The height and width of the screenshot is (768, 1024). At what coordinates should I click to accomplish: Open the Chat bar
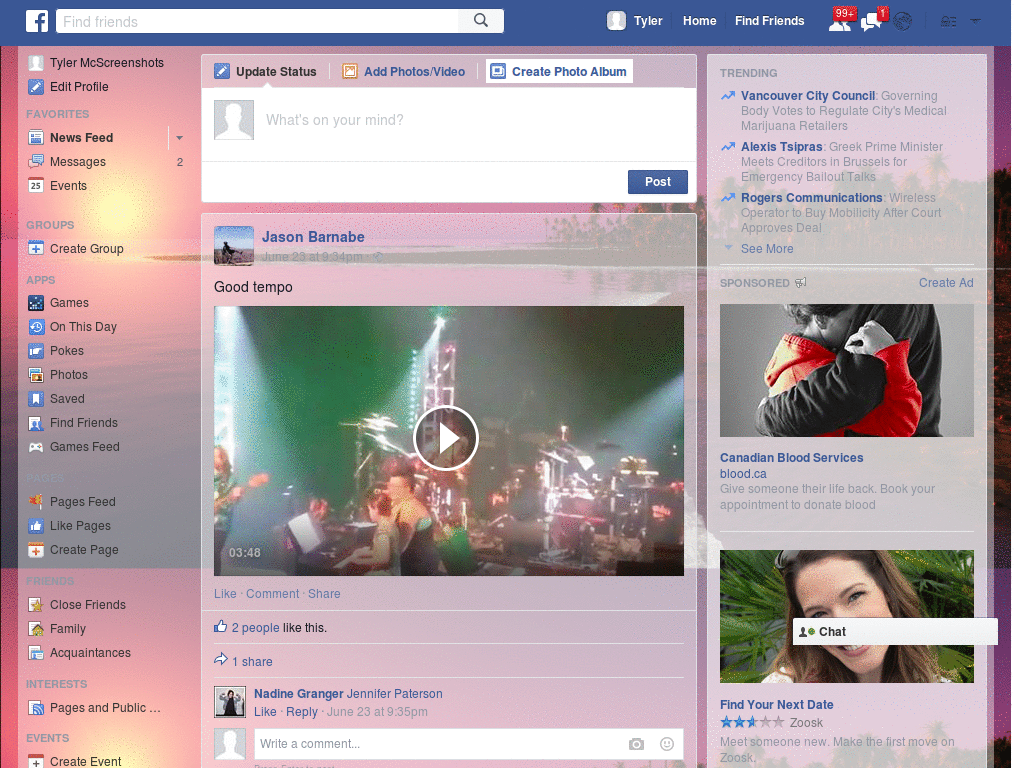894,632
